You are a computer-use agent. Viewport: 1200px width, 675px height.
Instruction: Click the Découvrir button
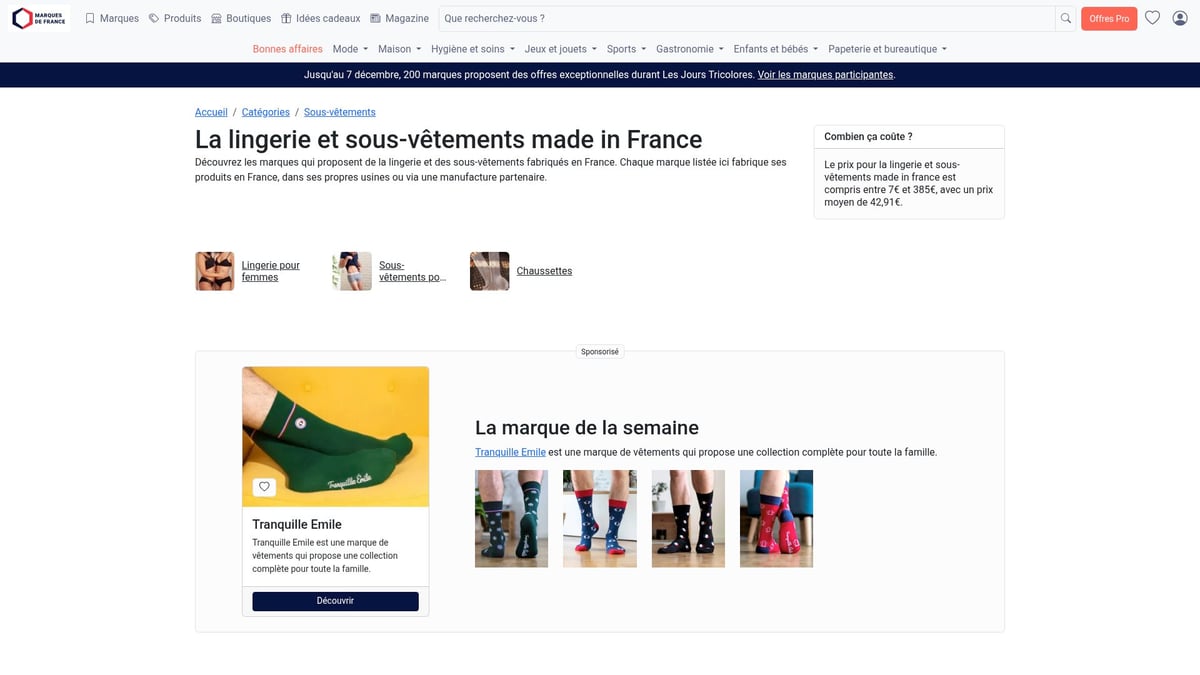point(335,600)
